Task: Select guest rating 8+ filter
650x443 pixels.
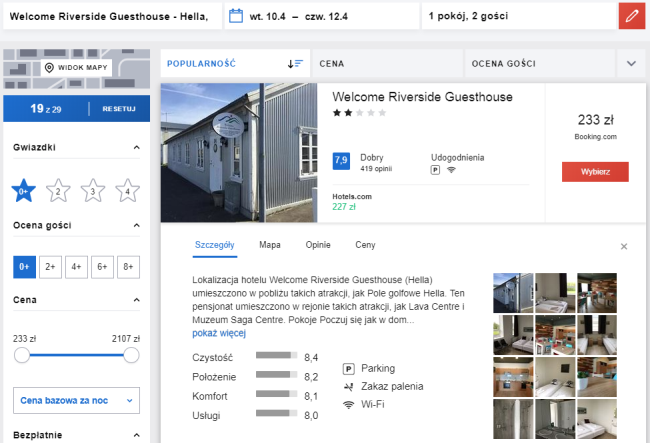Action: coord(129,267)
